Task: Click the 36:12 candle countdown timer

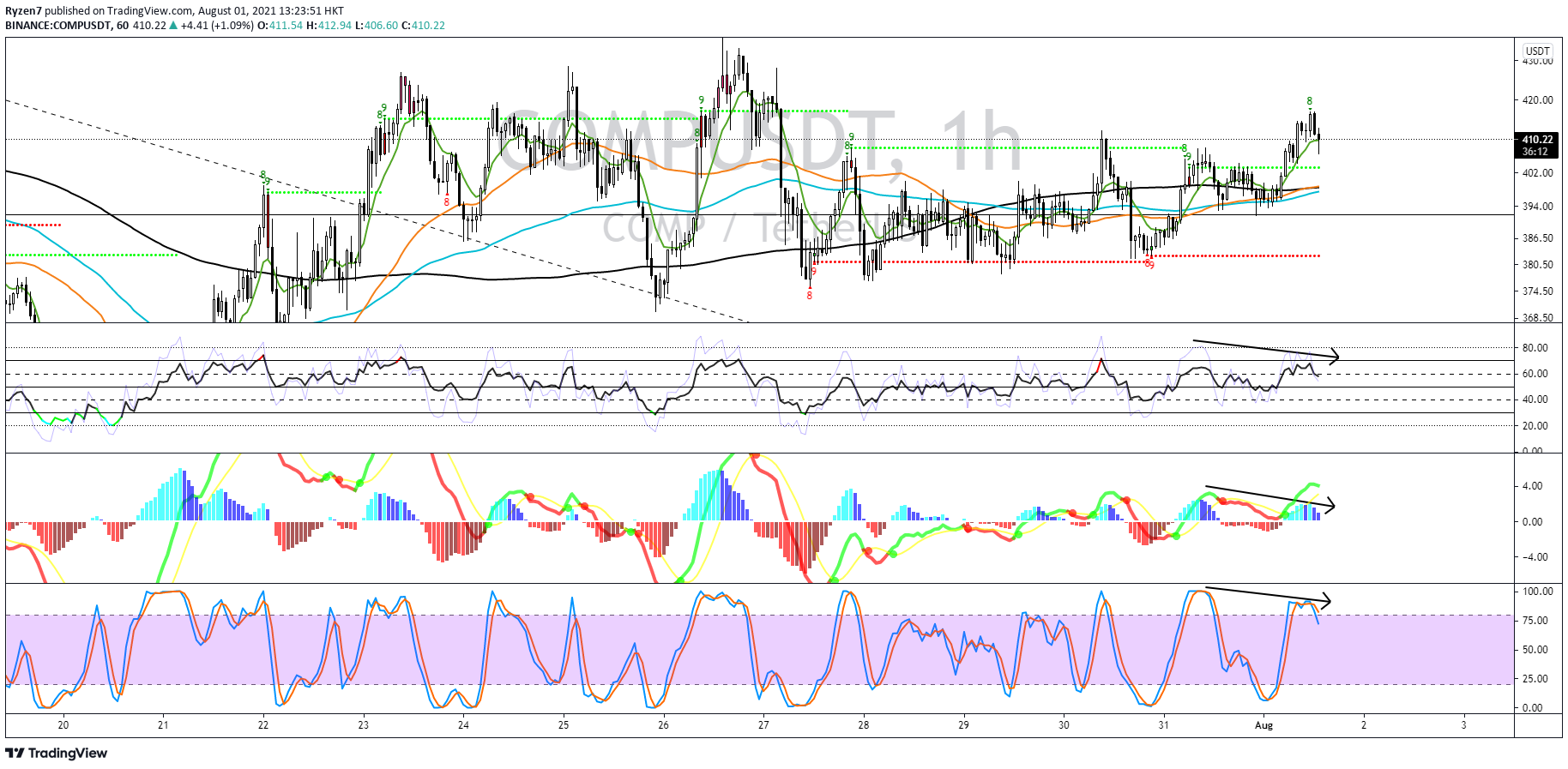Action: 1535,152
